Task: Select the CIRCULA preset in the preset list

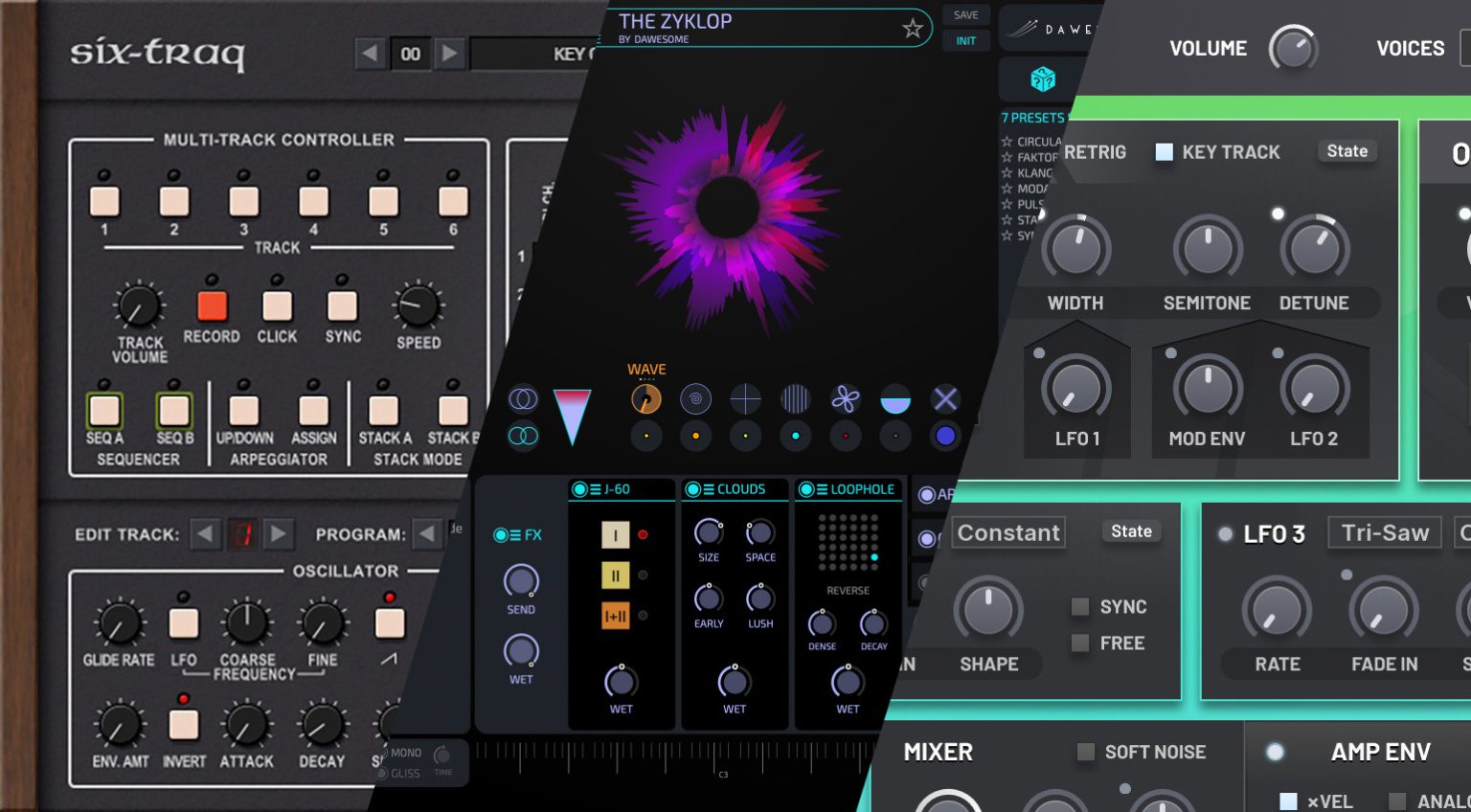Action: (1037, 142)
